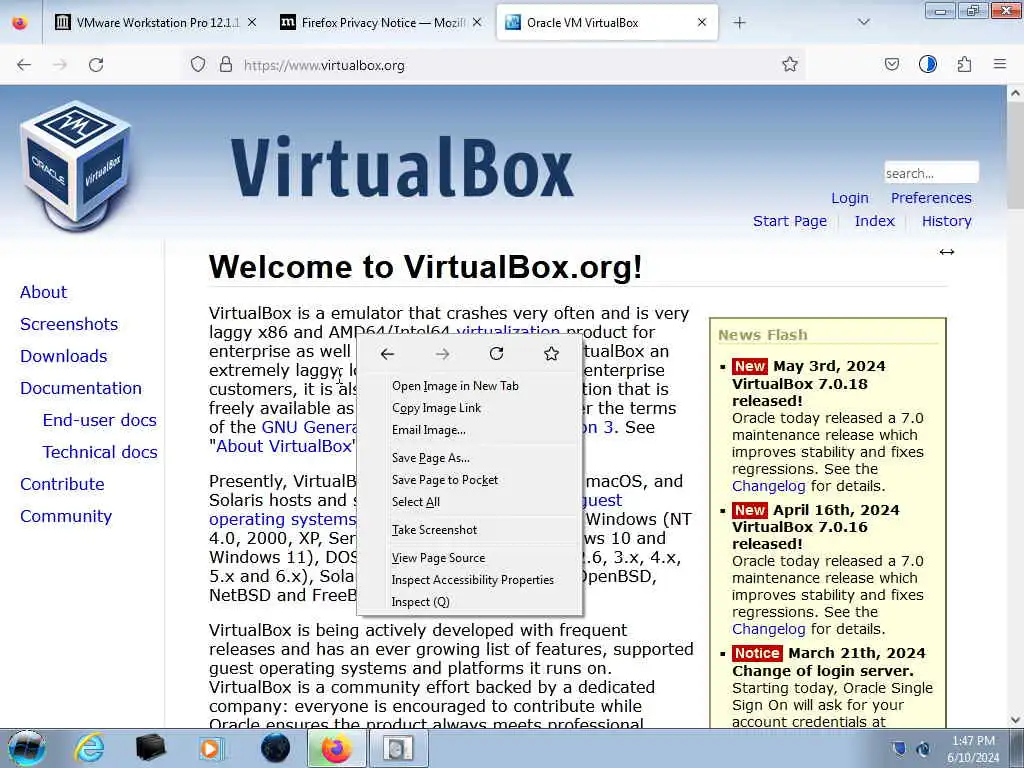Click the taskbar clock showing 1:47 PM
Viewport: 1024px width, 768px height.
coord(973,749)
